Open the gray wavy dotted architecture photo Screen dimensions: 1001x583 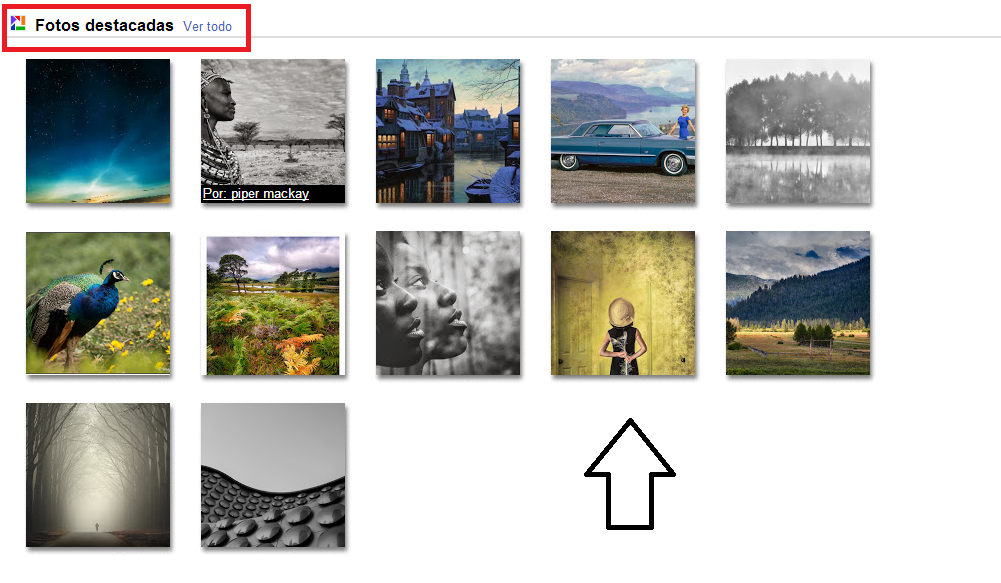click(273, 474)
